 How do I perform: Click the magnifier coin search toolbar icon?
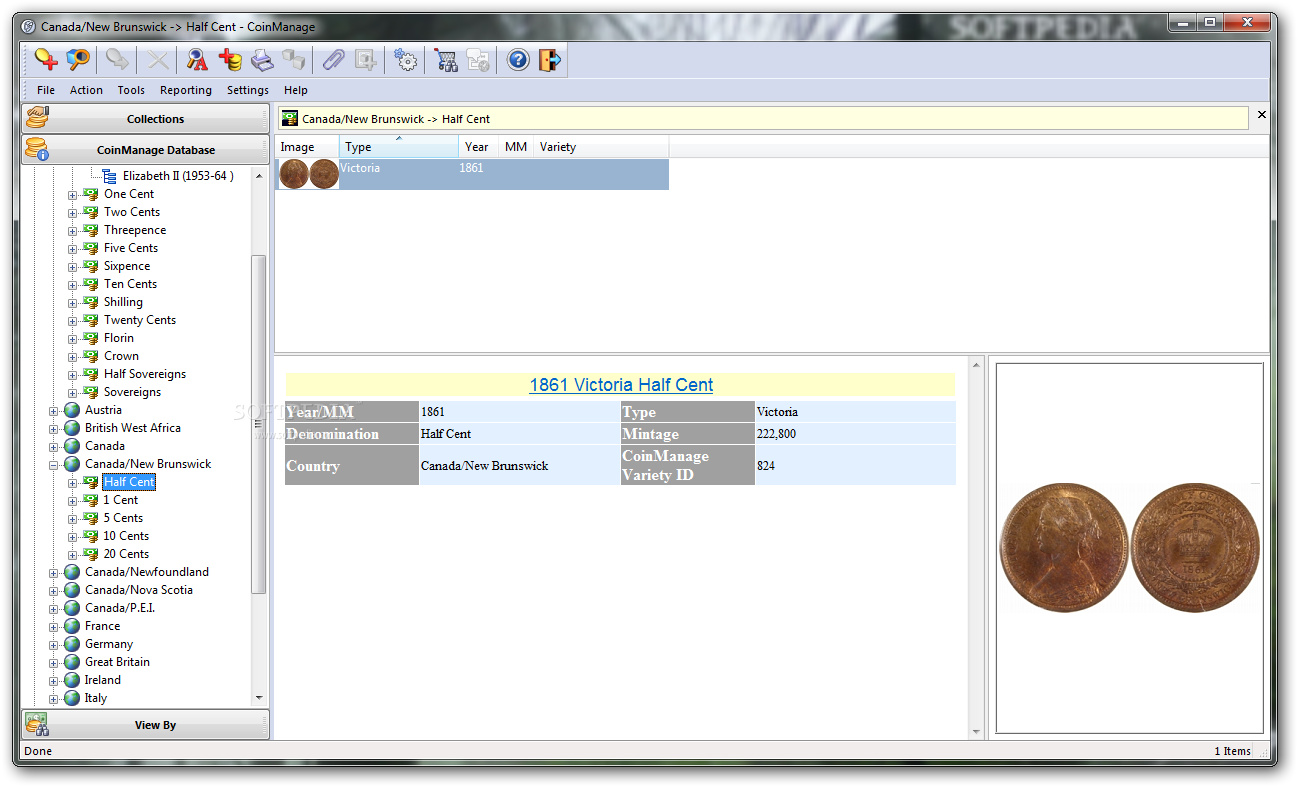point(78,60)
